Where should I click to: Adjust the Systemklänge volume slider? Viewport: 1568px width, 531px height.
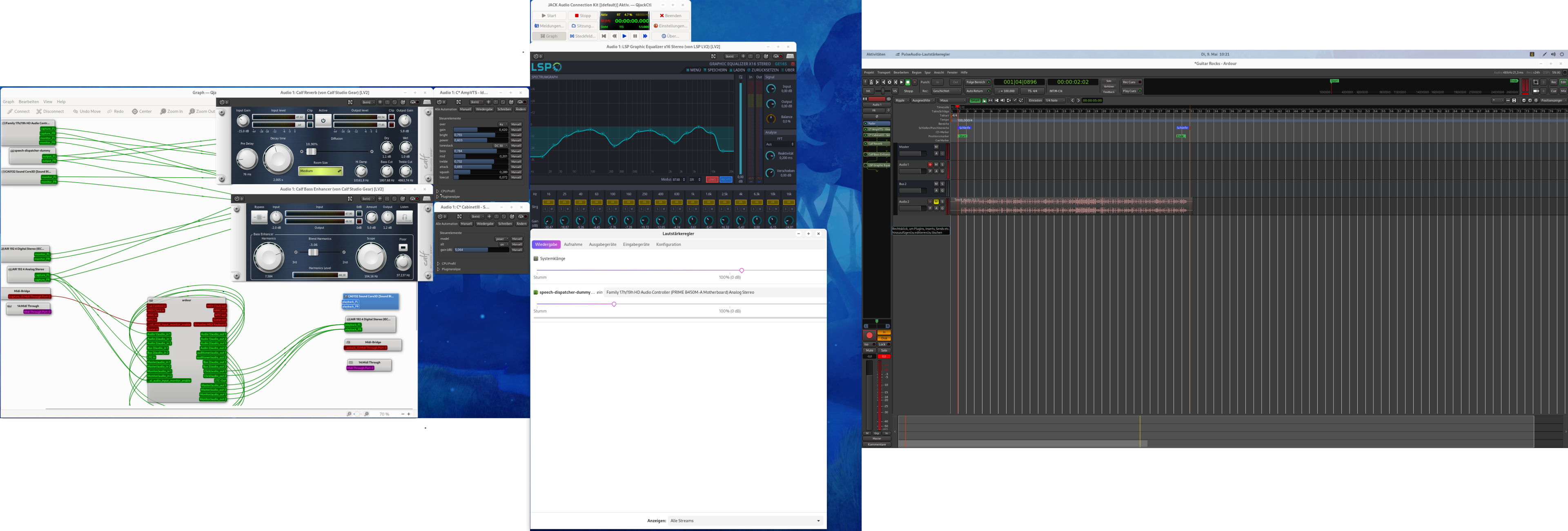[741, 270]
